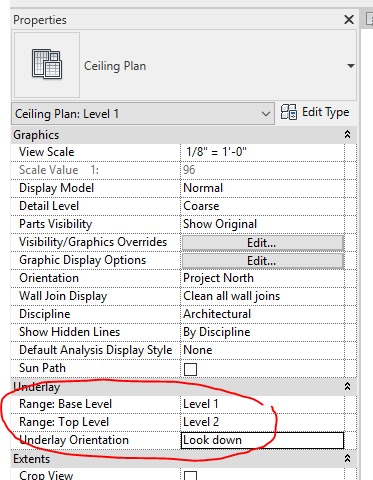Select the Sun Path property label
373x480 pixels.
[x=42, y=368]
